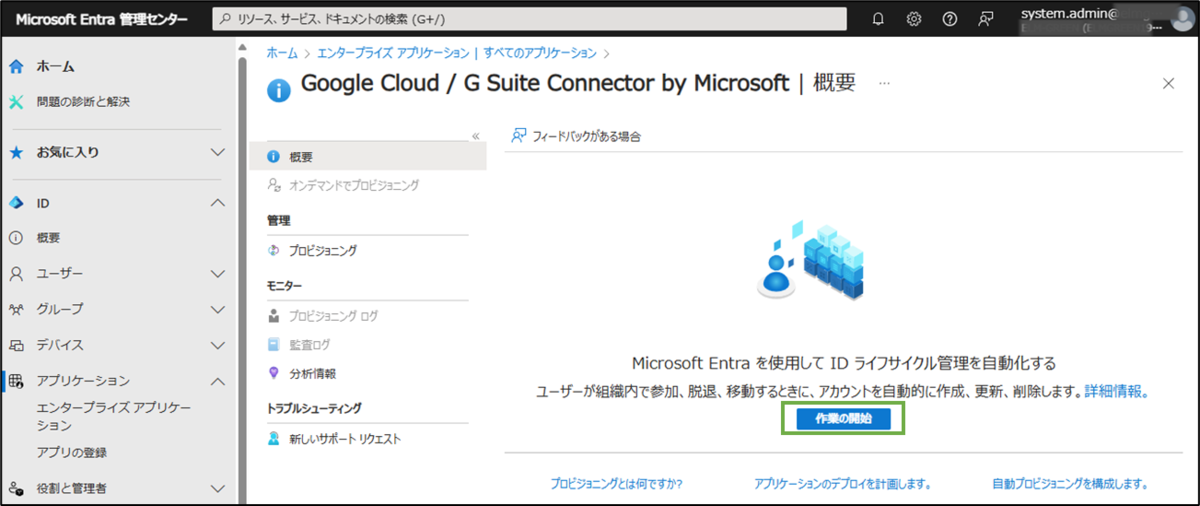The width and height of the screenshot is (1200, 506).
Task: Open アプリケーションのデプロイを計画します link
Action: pyautogui.click(x=843, y=484)
